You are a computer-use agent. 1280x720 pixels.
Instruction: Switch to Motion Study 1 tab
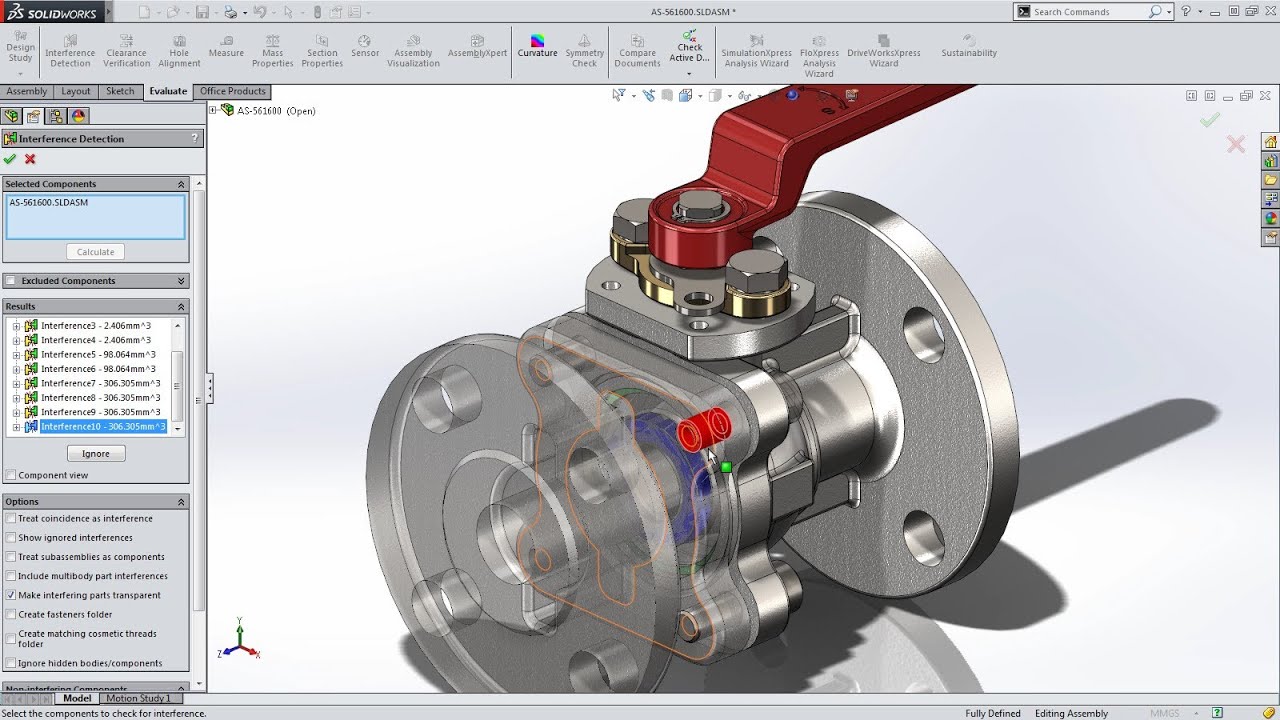138,698
